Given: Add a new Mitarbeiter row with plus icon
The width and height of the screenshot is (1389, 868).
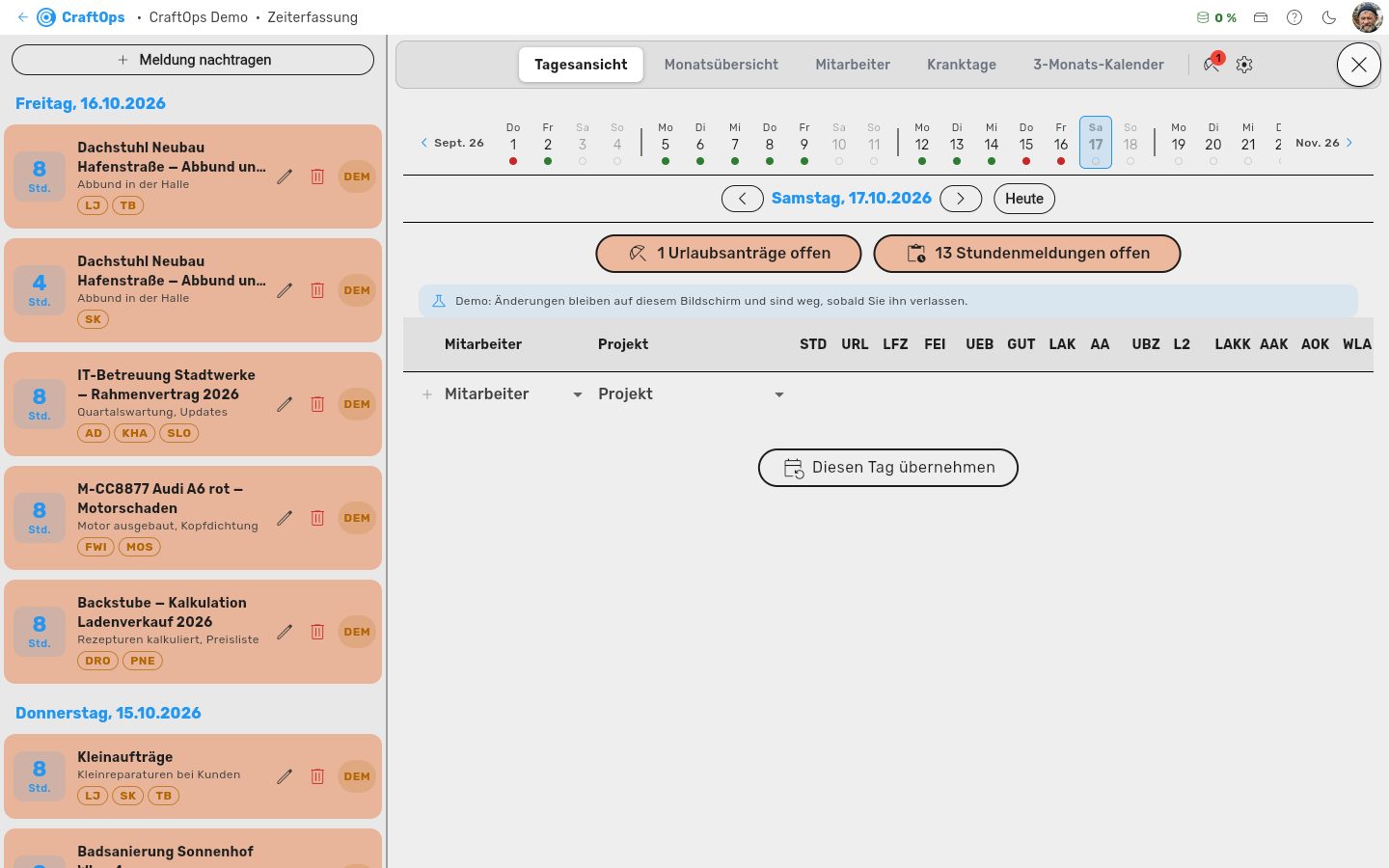Looking at the screenshot, I should pos(427,394).
